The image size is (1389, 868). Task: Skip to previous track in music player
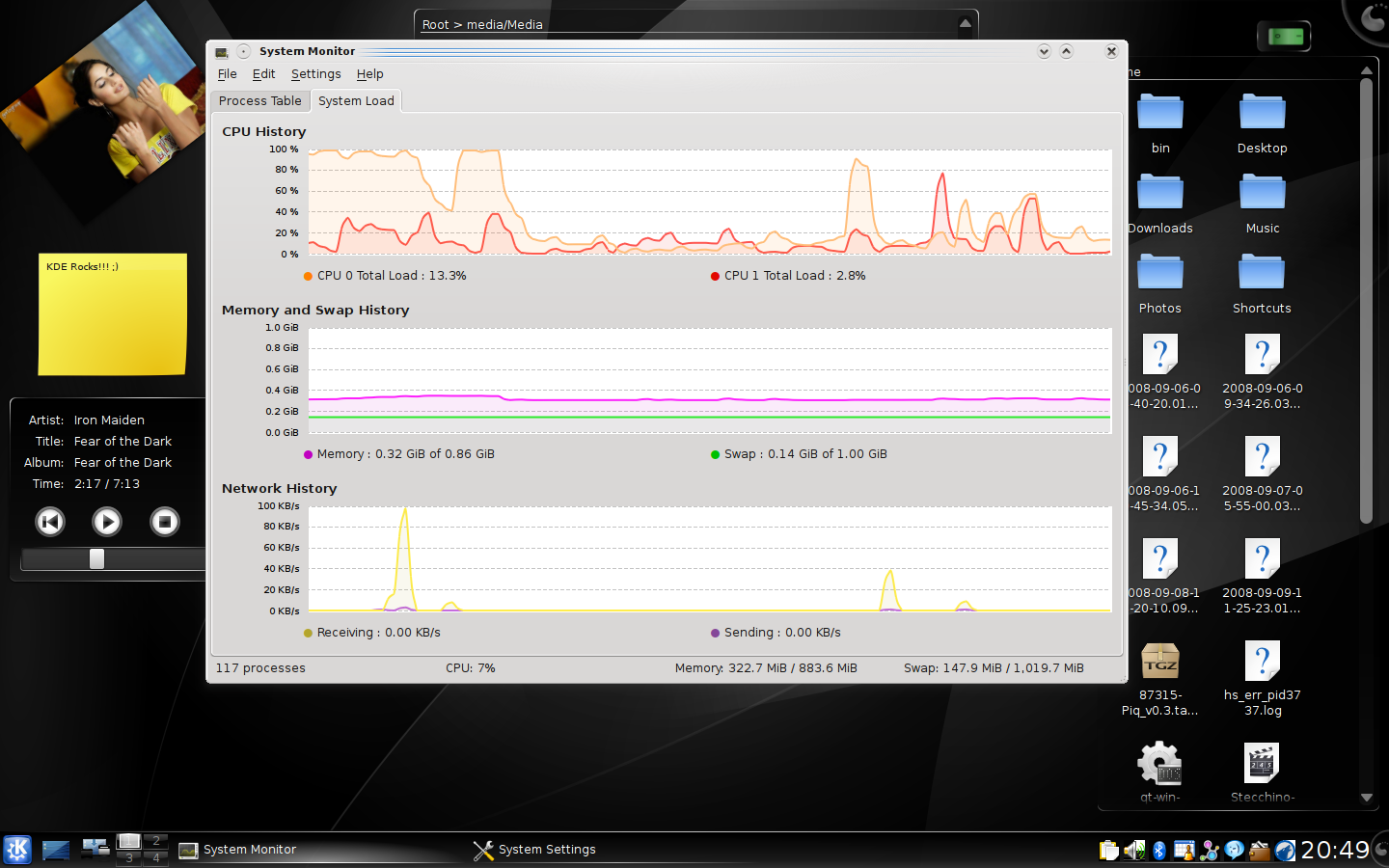pyautogui.click(x=50, y=522)
